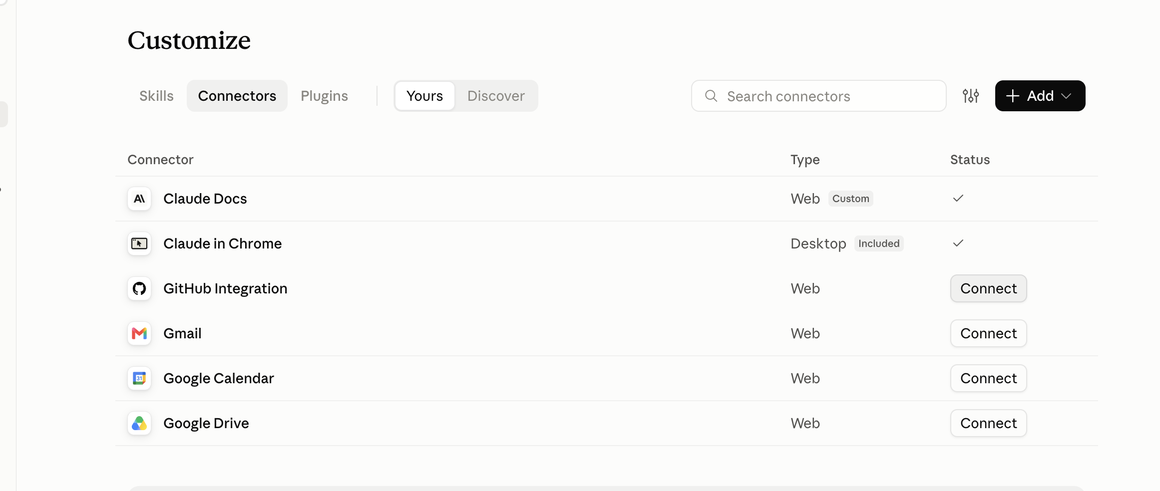Switch to the Discover view
Screen dimensions: 1160x491
(496, 96)
